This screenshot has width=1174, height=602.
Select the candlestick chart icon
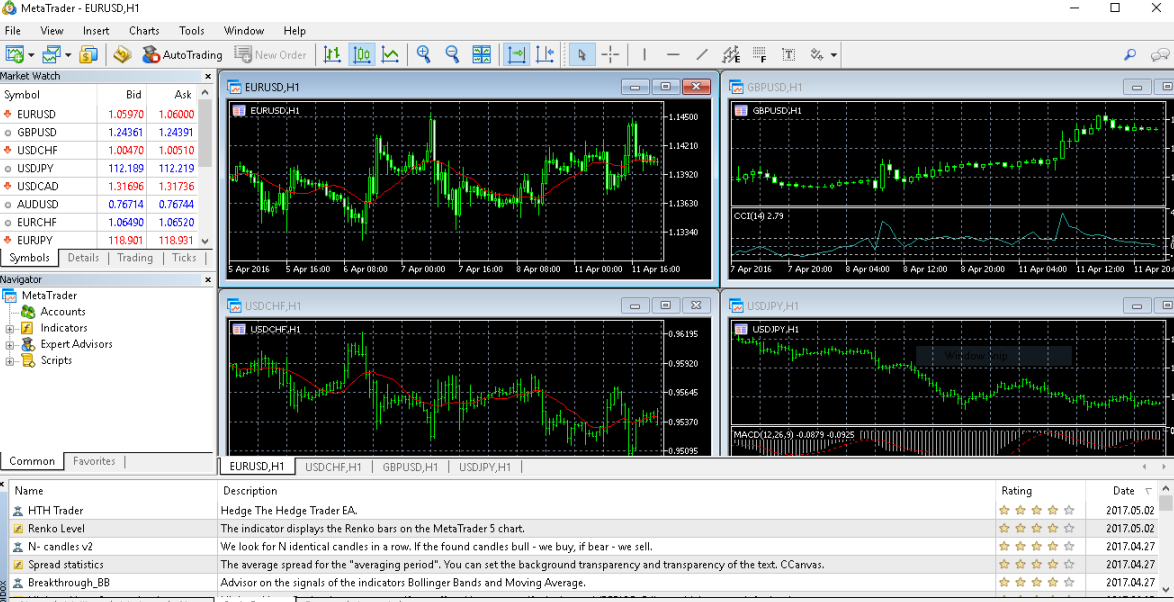tap(362, 55)
